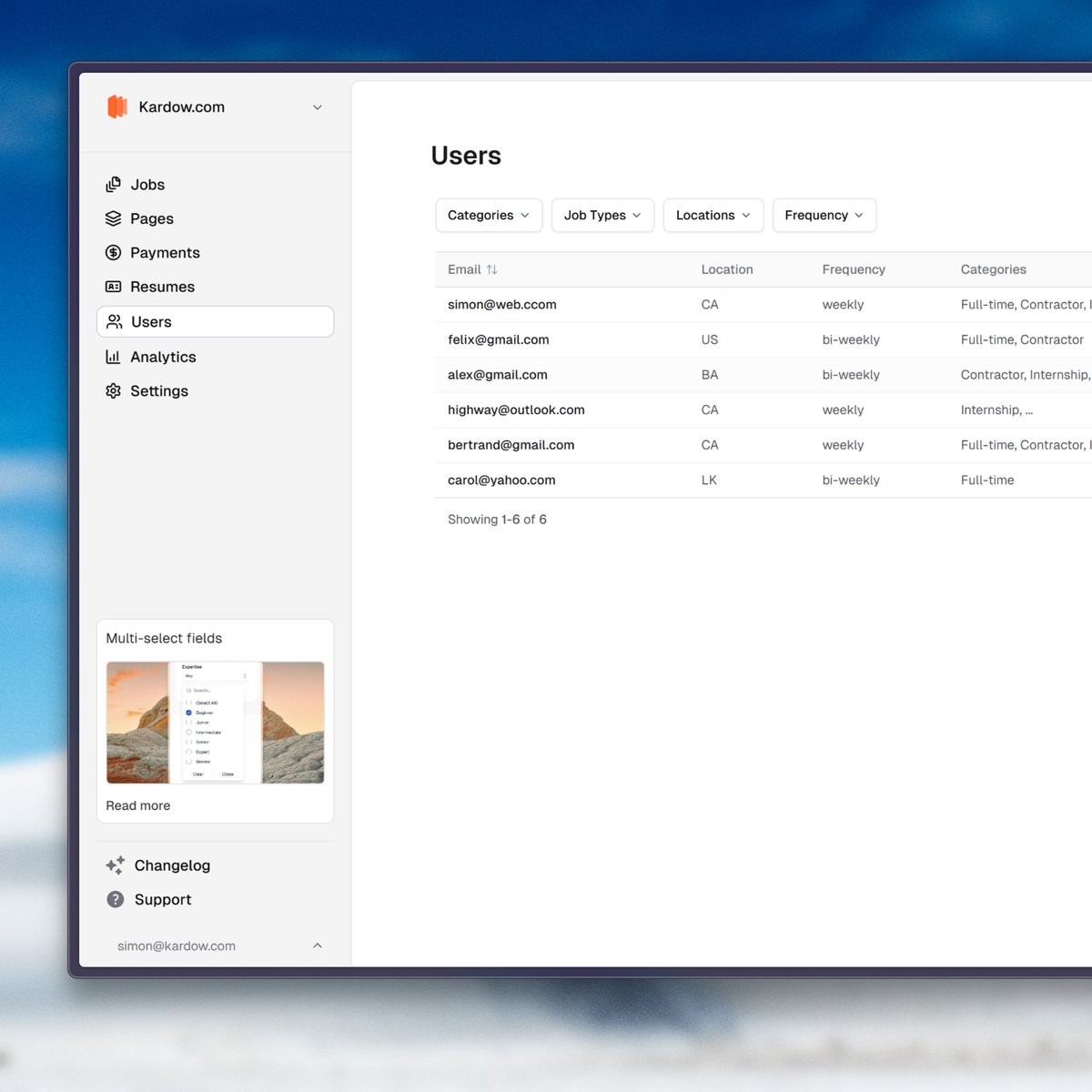The width and height of the screenshot is (1092, 1092).
Task: Click the Resumes card icon
Action: [113, 287]
